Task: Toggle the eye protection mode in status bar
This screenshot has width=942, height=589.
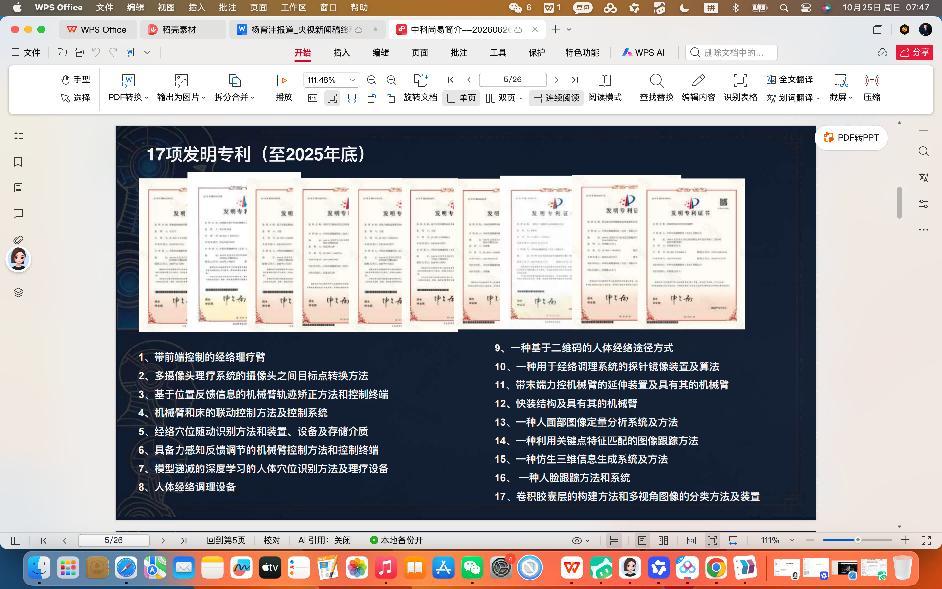Action: point(580,540)
